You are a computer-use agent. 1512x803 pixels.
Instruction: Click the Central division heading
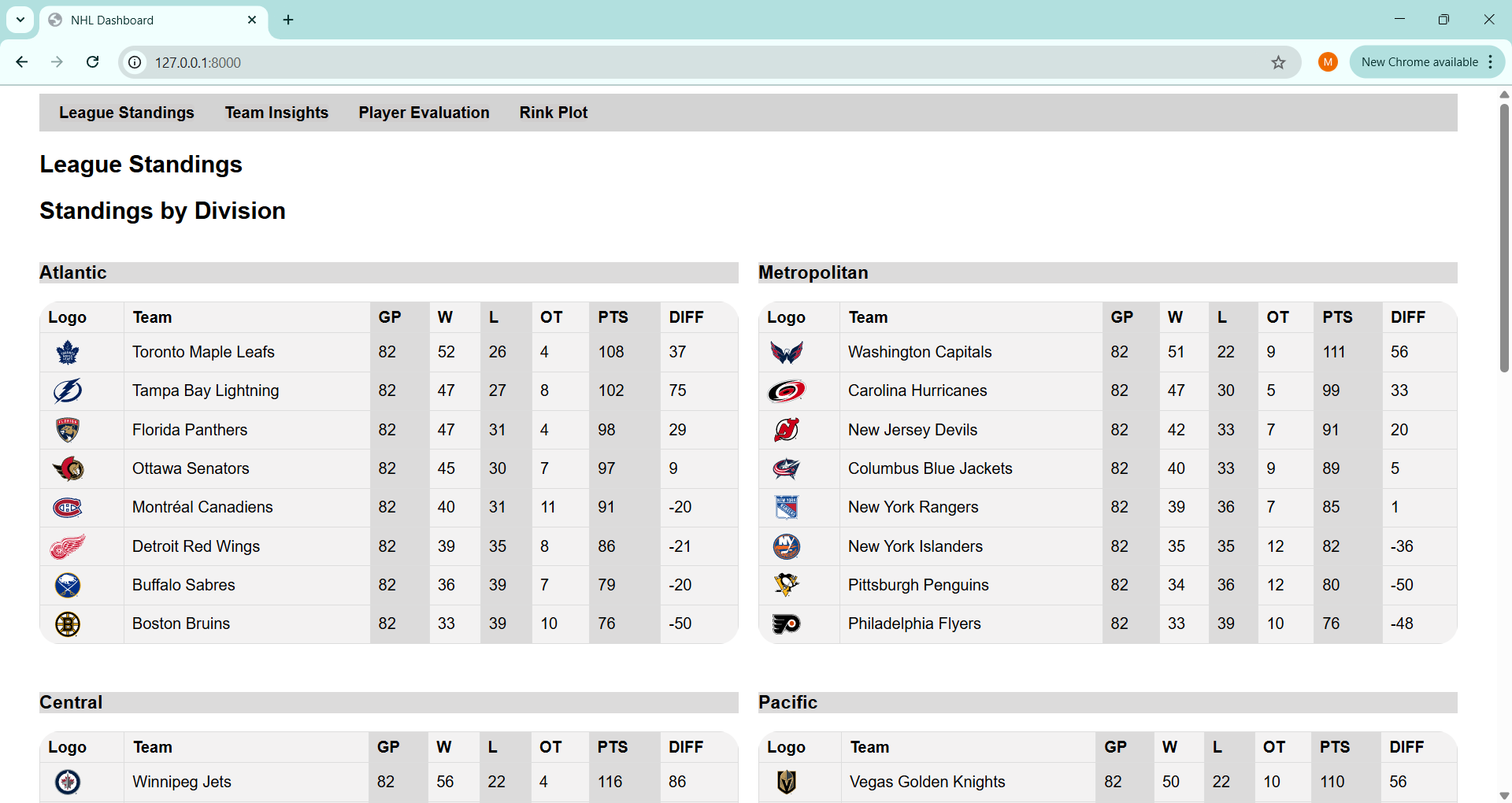pos(71,702)
